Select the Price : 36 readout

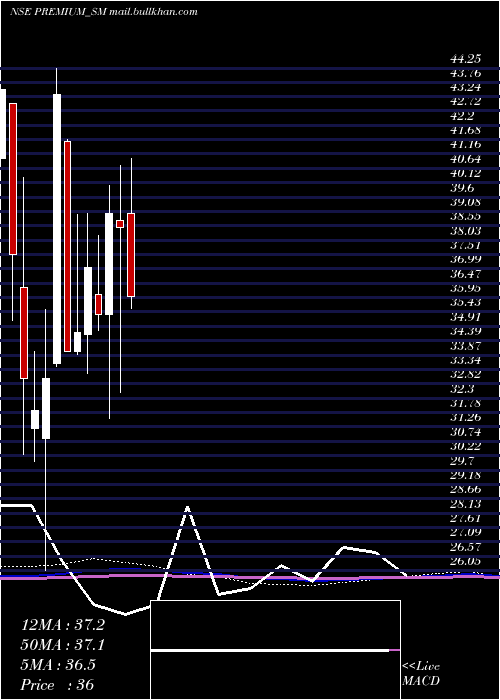58,684
